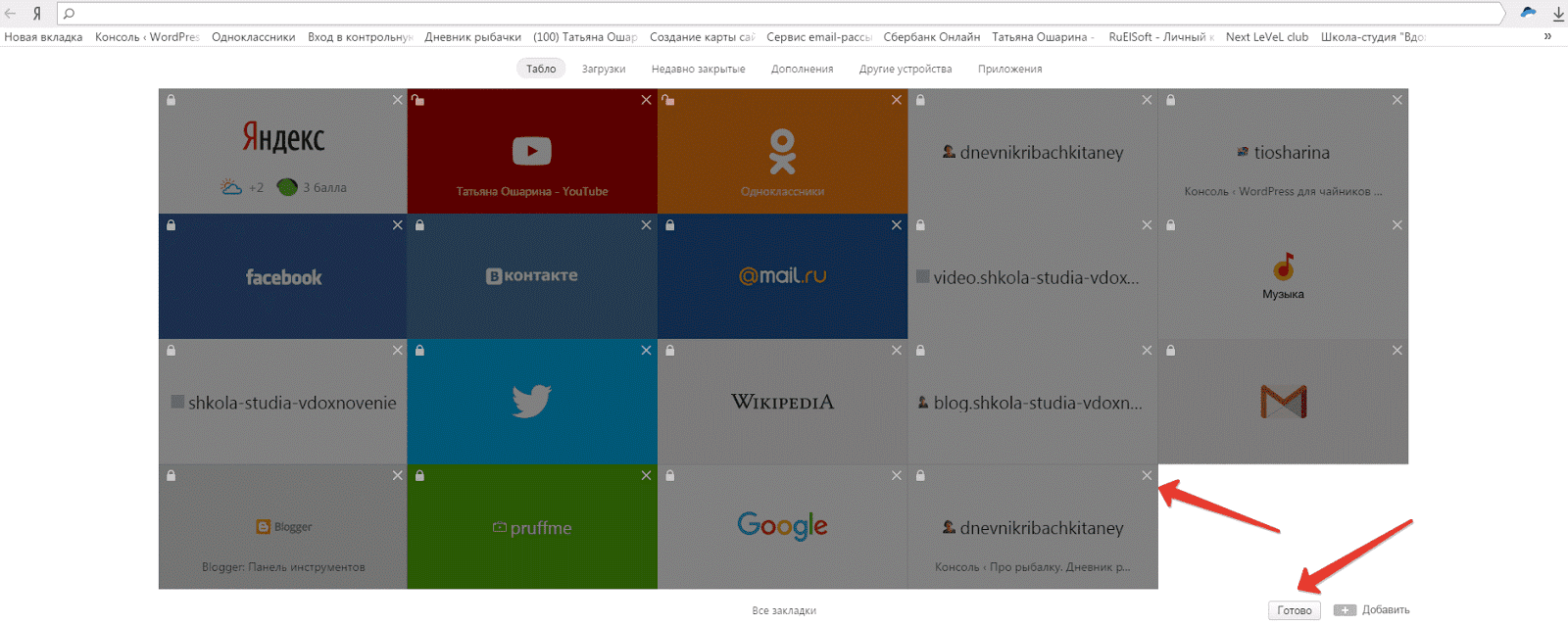Screen dimensions: 1568x626
Task: Click the lock icon on the tiosharina tile
Action: 1171,100
